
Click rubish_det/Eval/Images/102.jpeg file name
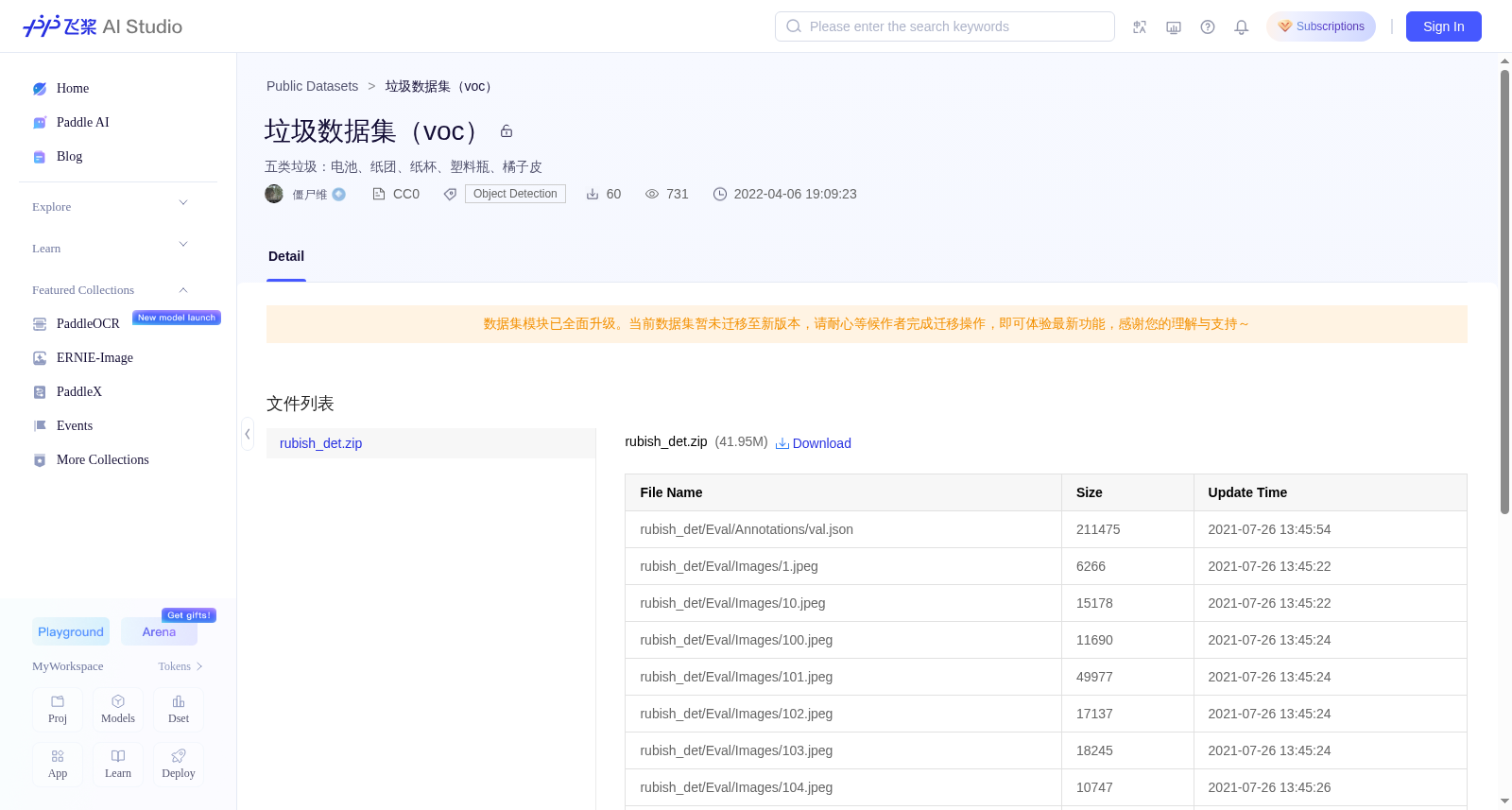coord(736,714)
